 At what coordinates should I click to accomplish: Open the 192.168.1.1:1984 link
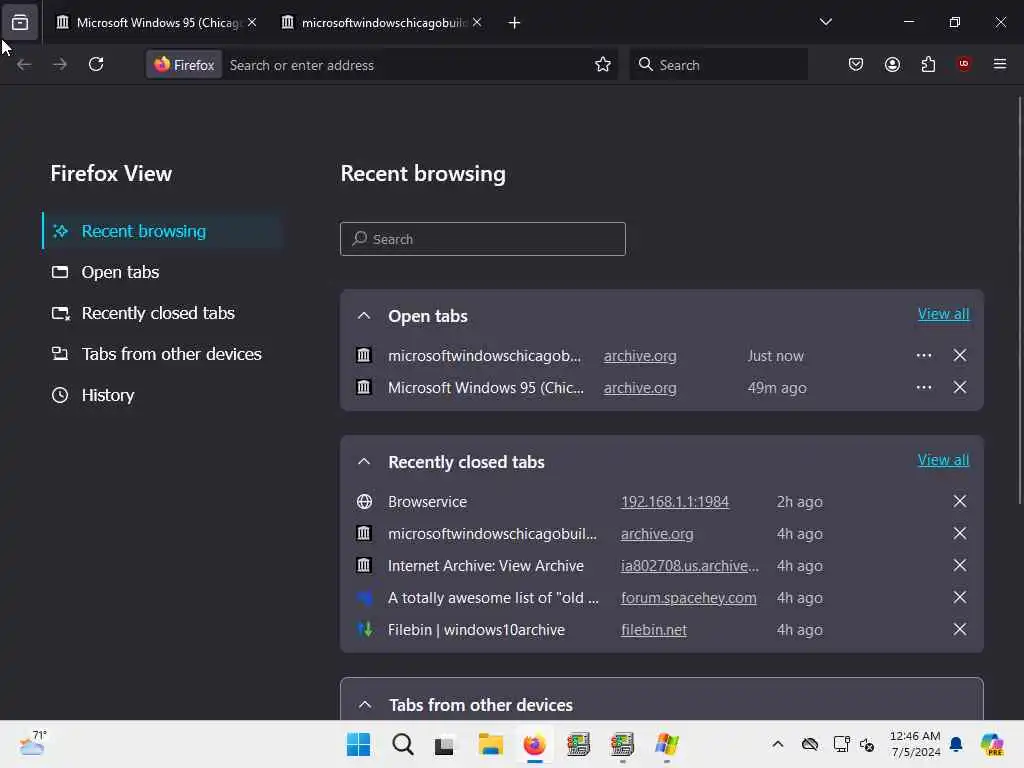coord(675,502)
